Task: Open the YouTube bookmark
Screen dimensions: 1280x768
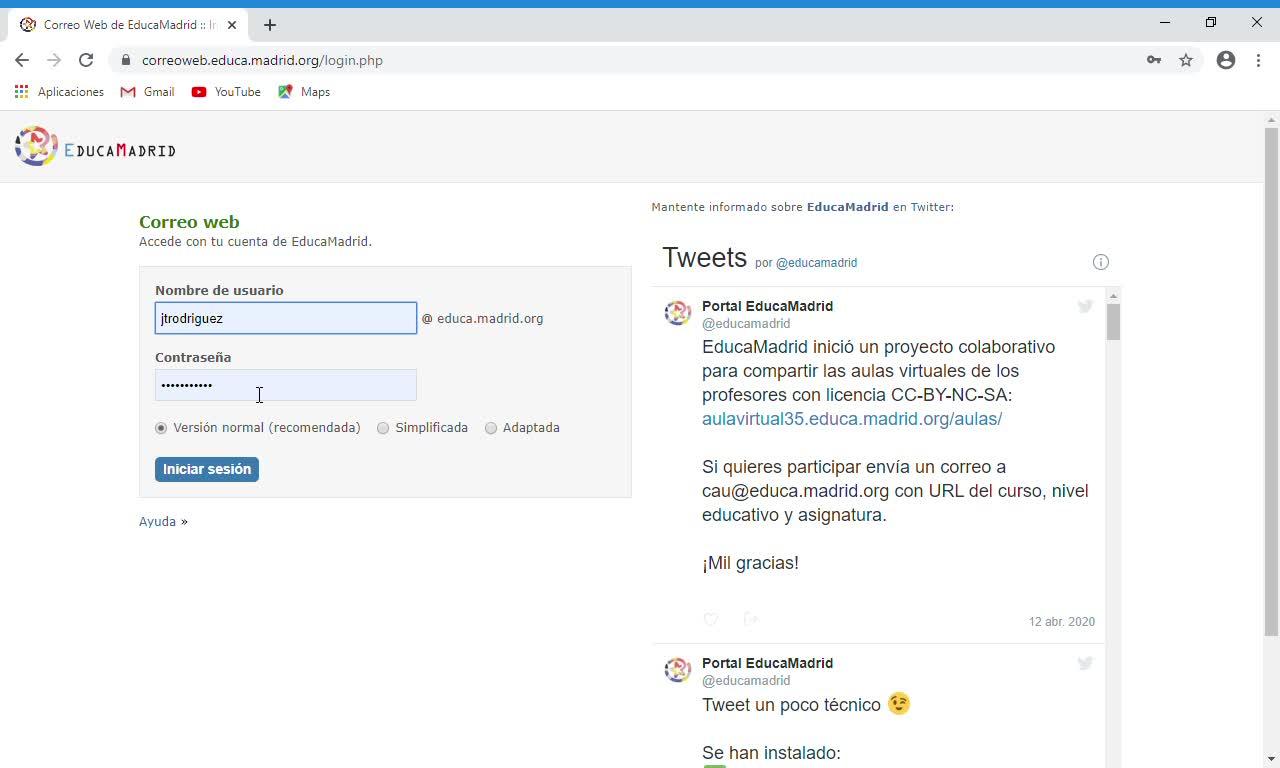Action: point(226,92)
